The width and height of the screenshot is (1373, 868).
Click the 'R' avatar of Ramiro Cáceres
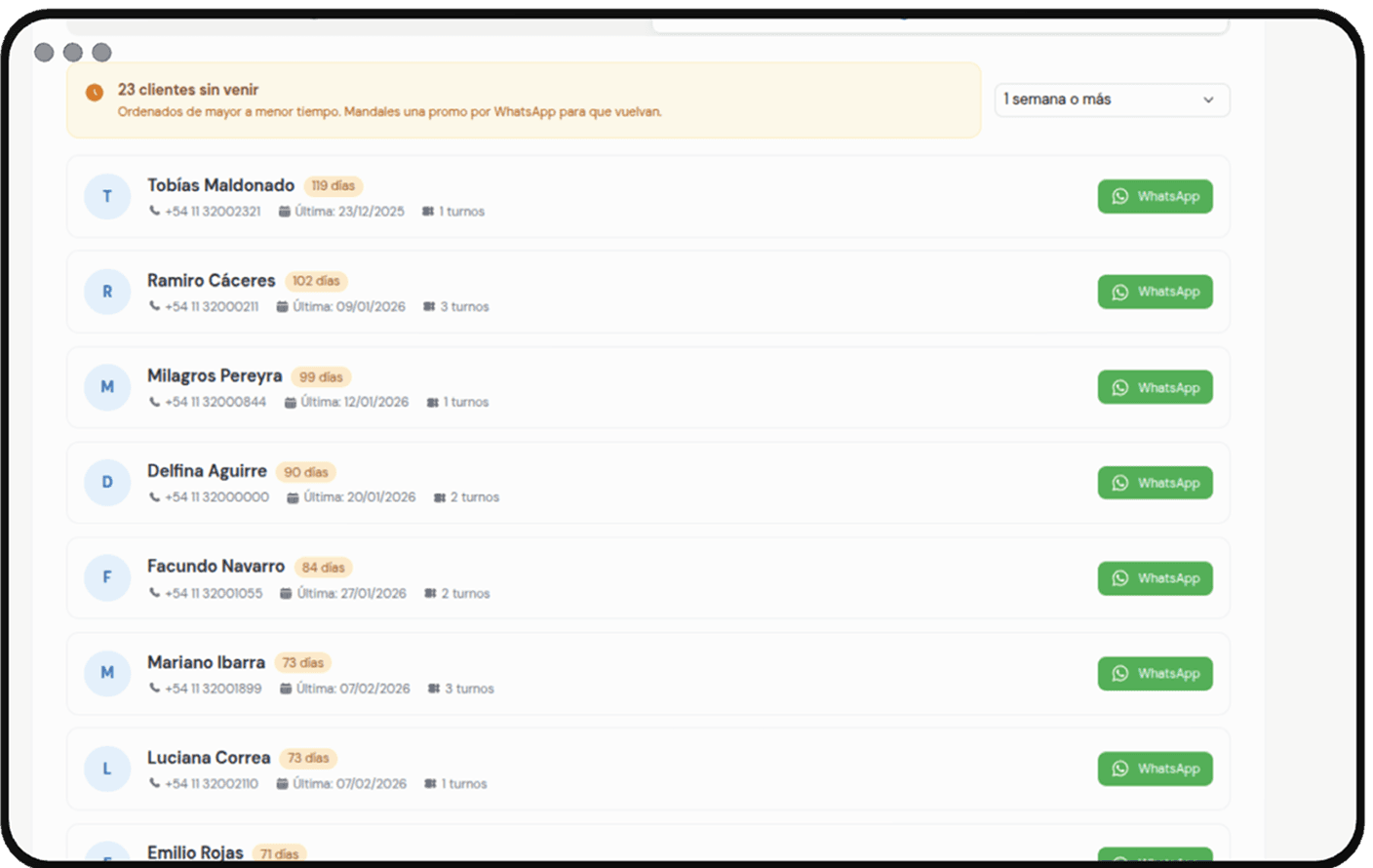click(x=107, y=292)
